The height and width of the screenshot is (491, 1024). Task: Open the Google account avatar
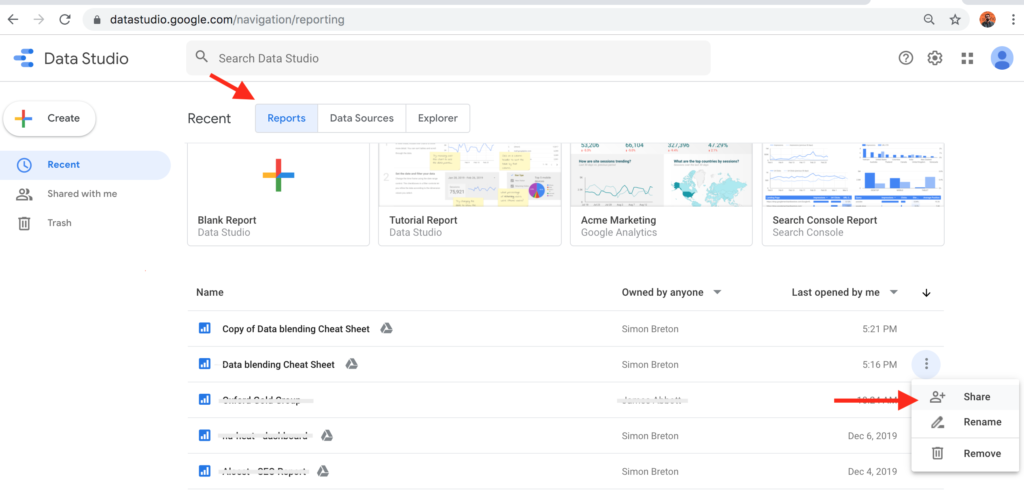coord(1001,58)
